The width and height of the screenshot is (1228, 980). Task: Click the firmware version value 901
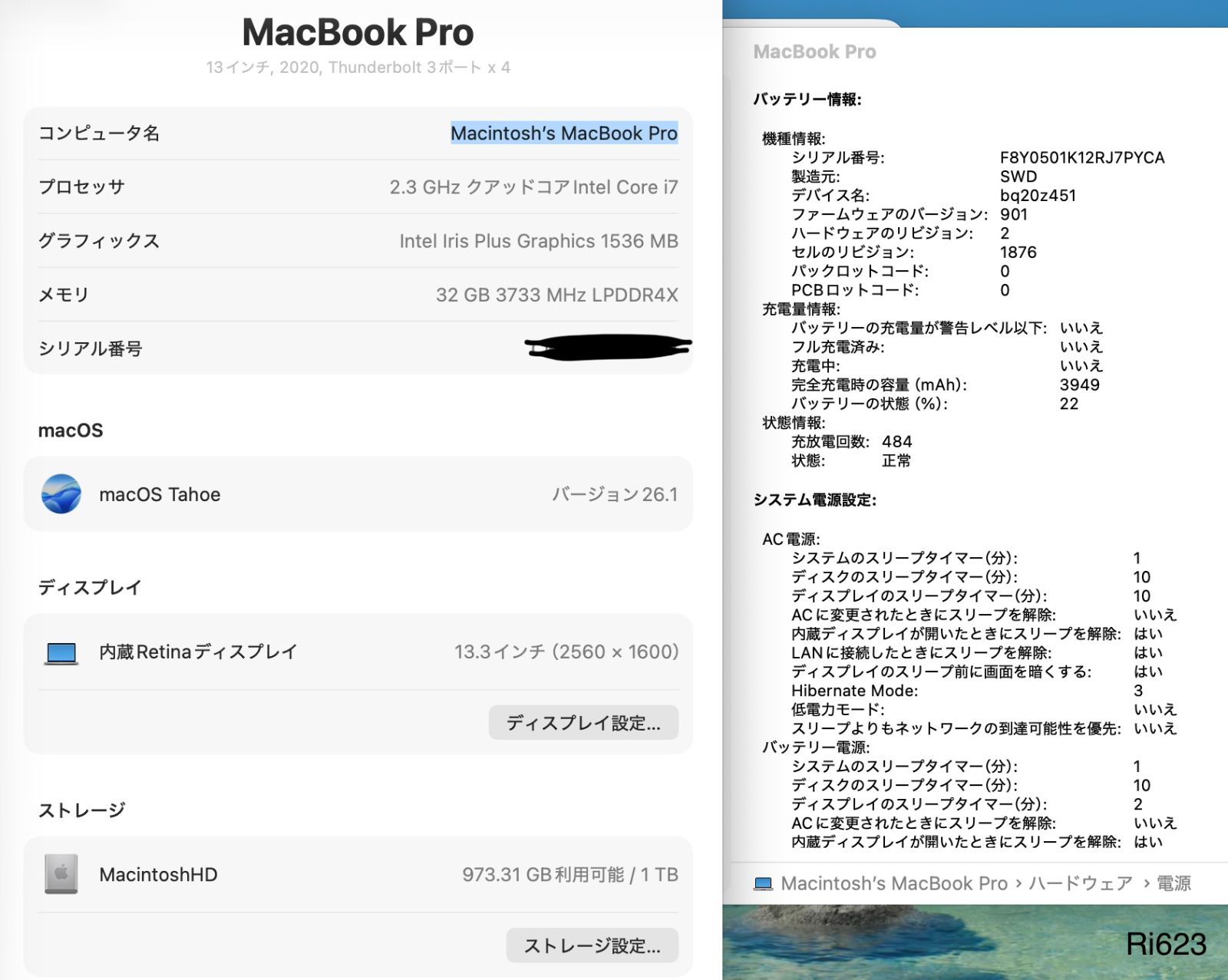pos(1014,214)
